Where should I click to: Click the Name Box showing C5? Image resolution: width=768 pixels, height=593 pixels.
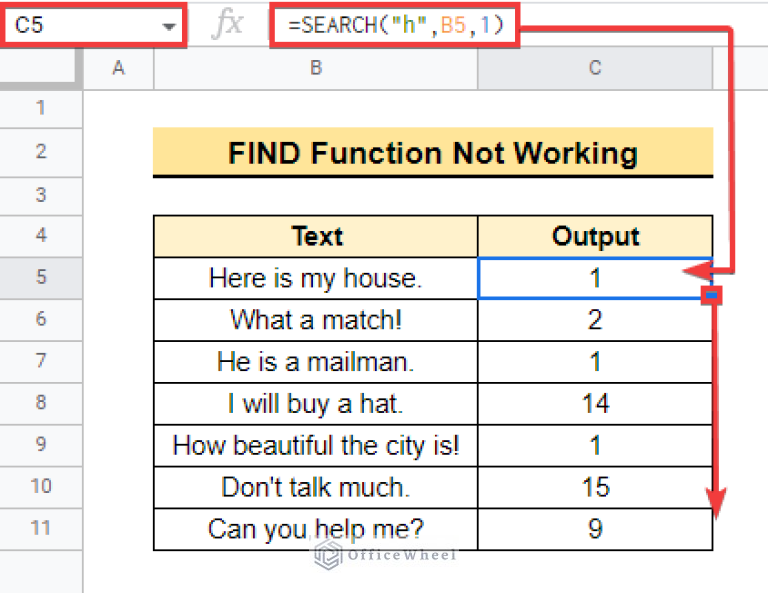(80, 26)
